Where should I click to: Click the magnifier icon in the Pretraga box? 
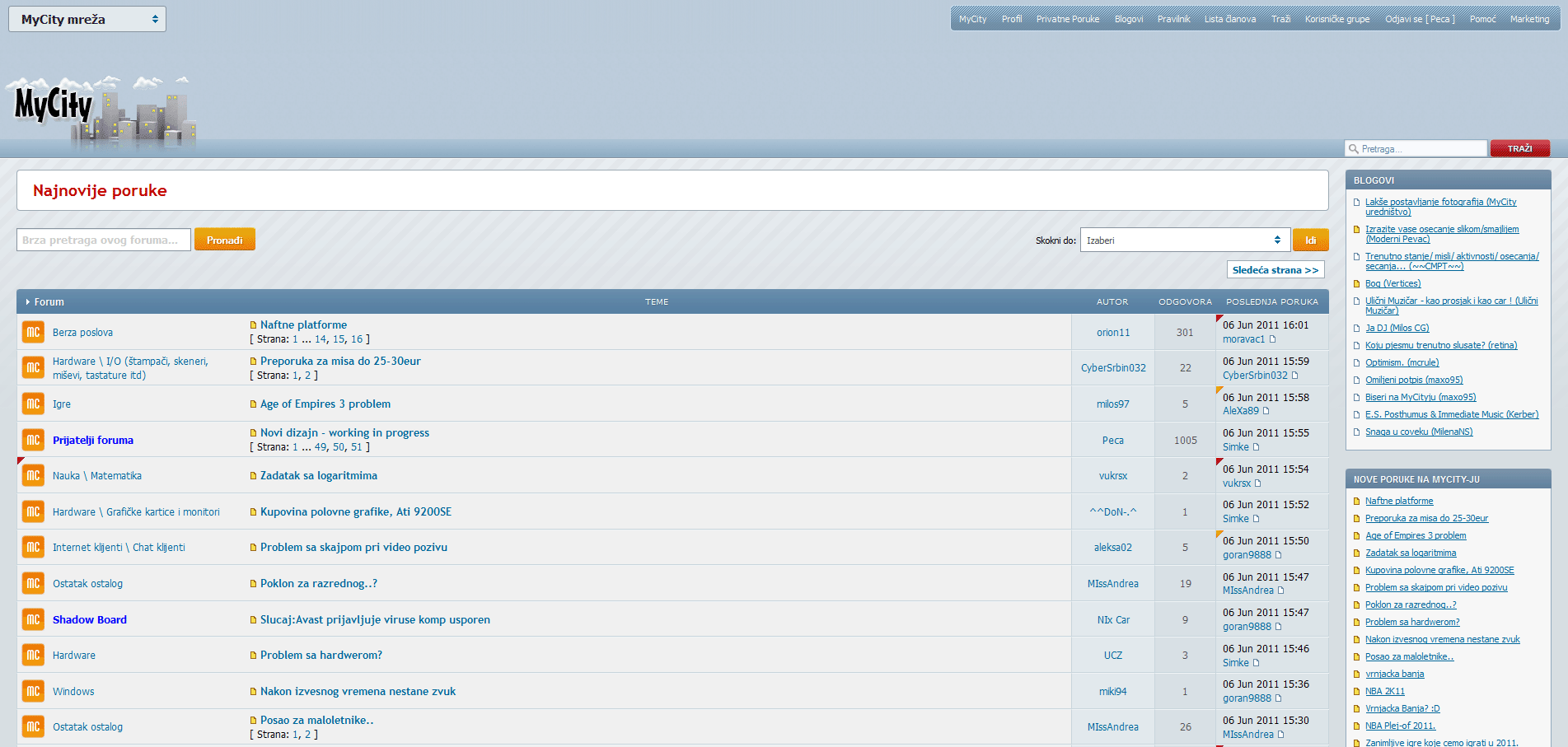click(1353, 149)
